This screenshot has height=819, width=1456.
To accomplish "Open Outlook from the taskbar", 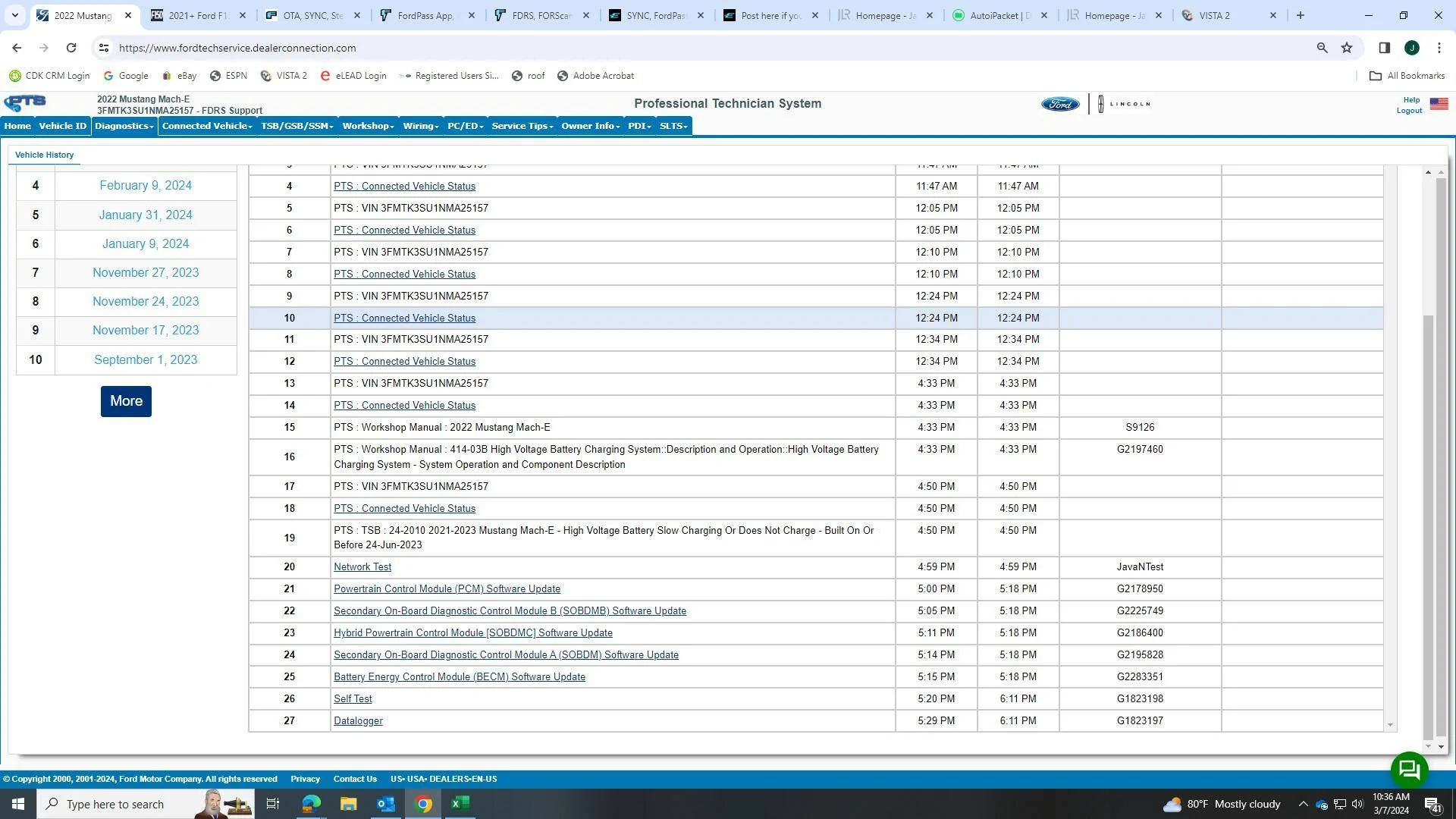I will [386, 804].
